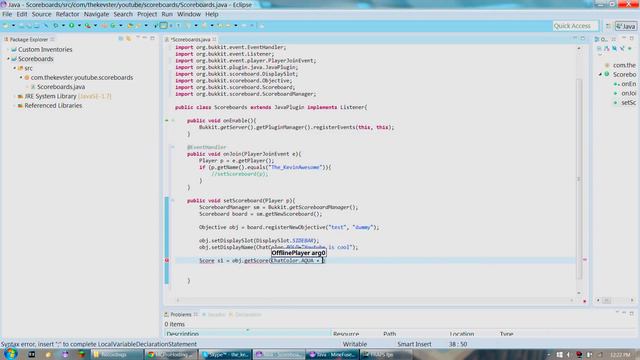Open the Search menu
The image size is (640, 360).
(x=123, y=14)
